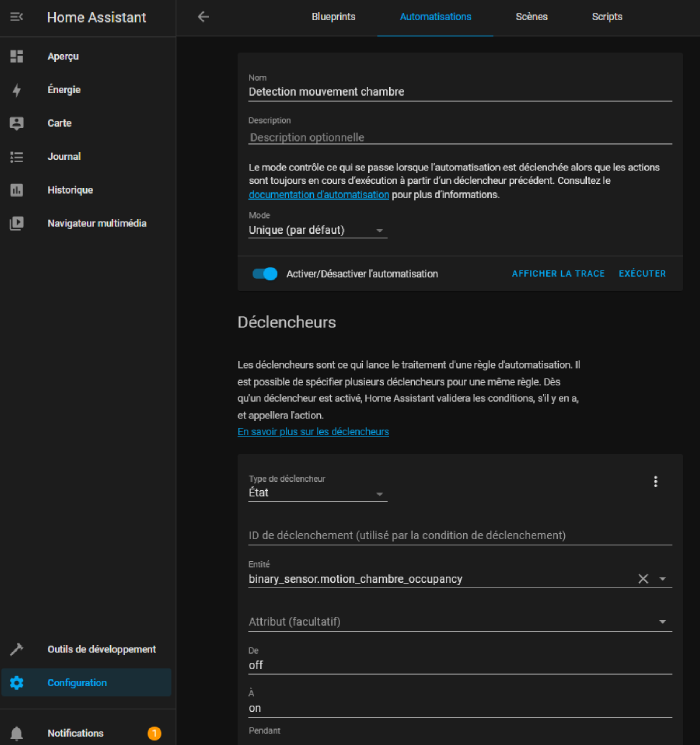Open the Type de déclencheur dropdown
The image size is (700, 745).
pyautogui.click(x=317, y=492)
